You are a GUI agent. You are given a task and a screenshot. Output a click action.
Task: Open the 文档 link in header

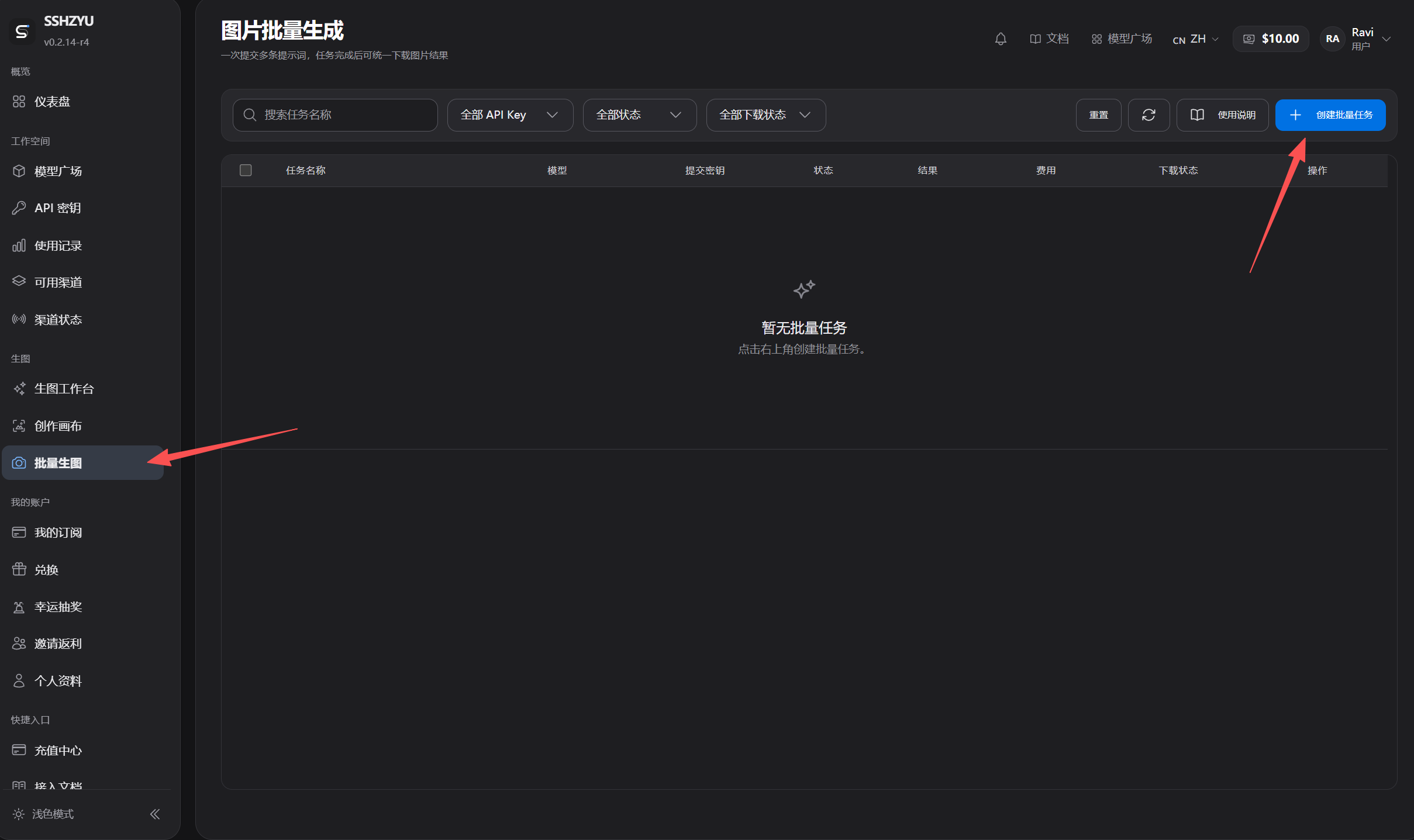[x=1049, y=39]
